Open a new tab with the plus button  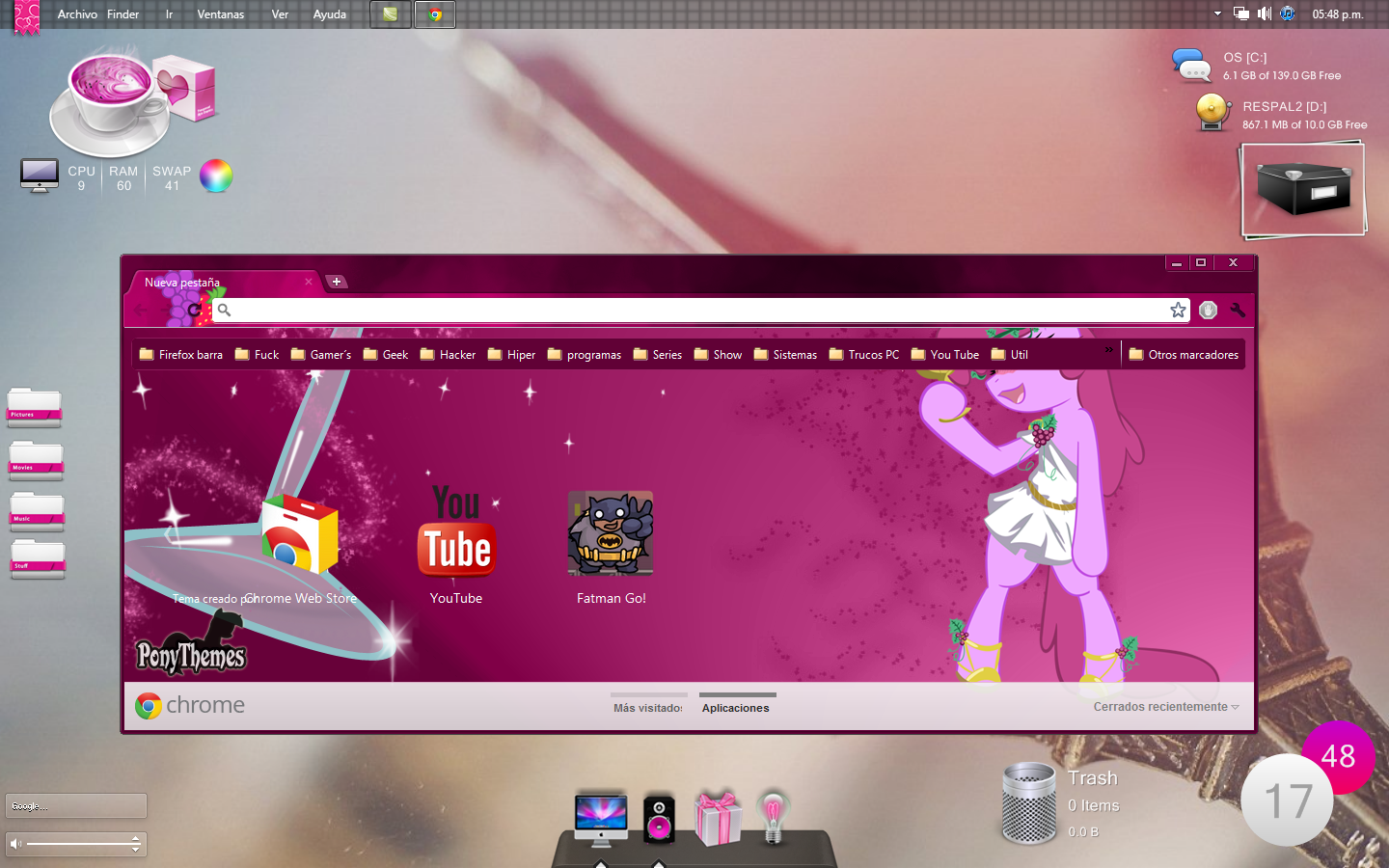336,282
